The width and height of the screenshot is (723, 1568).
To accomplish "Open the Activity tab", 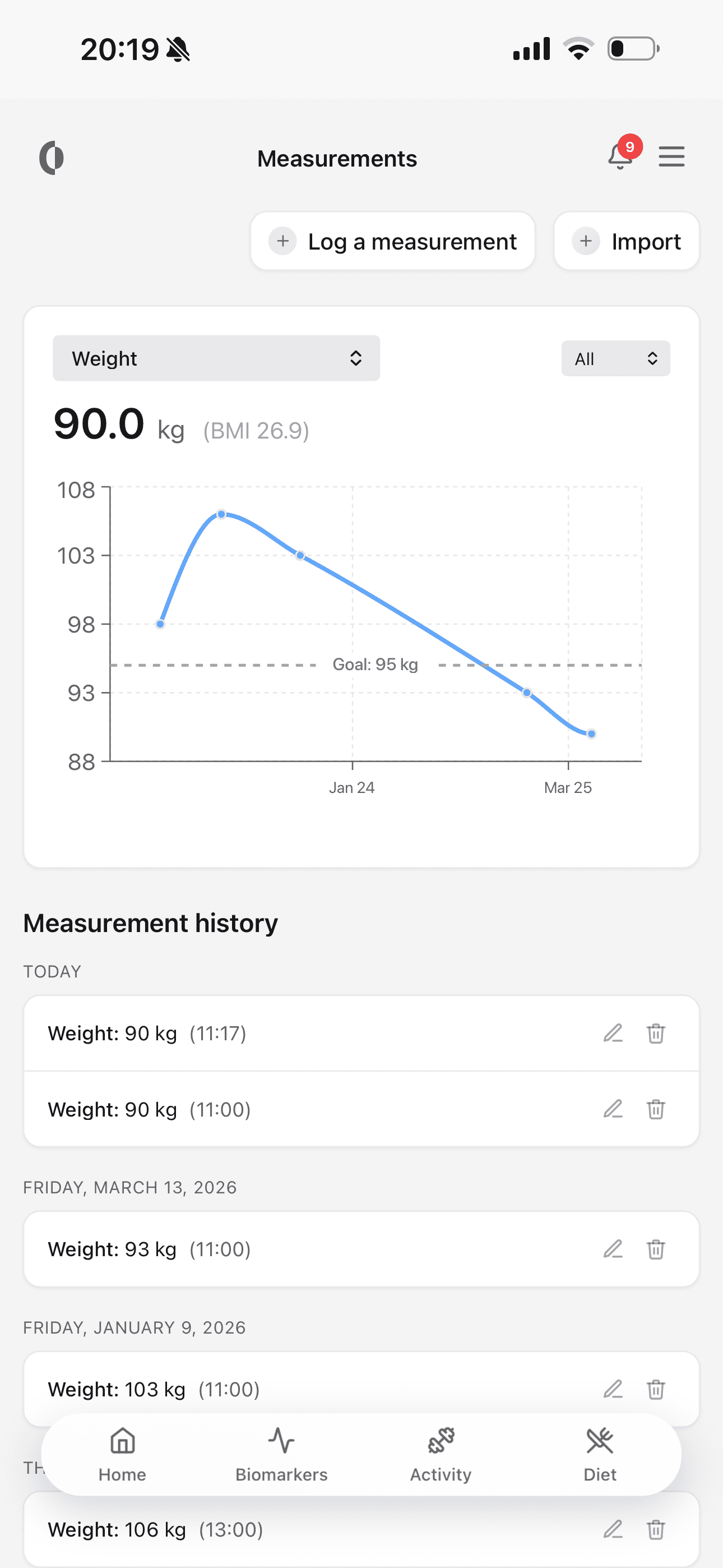I will (x=441, y=1454).
